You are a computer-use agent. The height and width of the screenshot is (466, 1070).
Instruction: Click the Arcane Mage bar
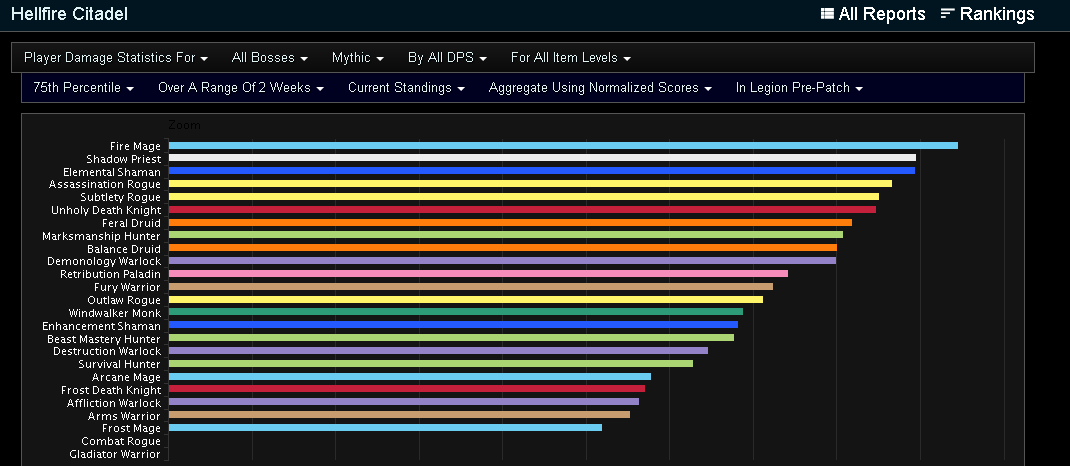click(409, 377)
